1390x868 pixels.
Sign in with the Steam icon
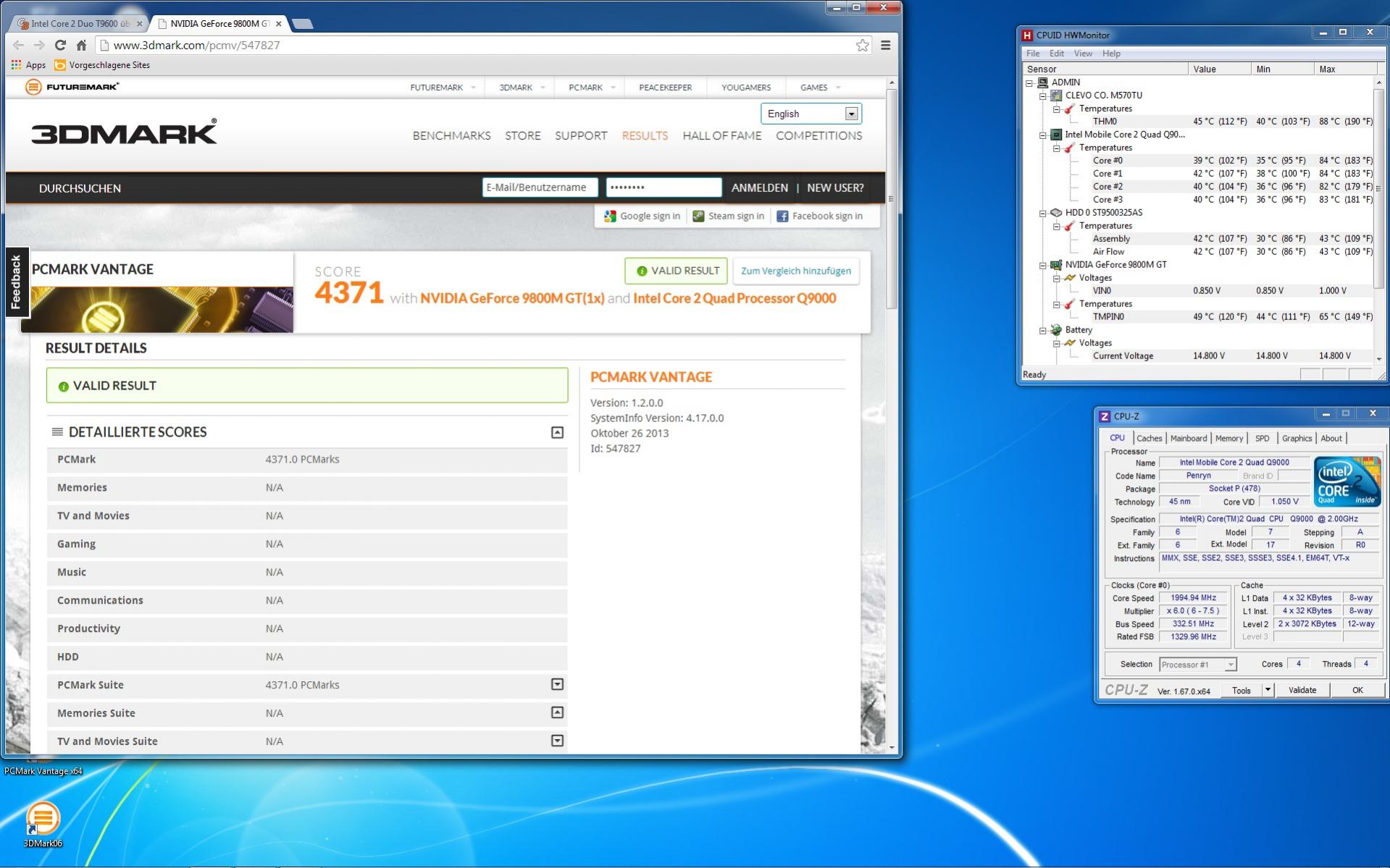698,216
